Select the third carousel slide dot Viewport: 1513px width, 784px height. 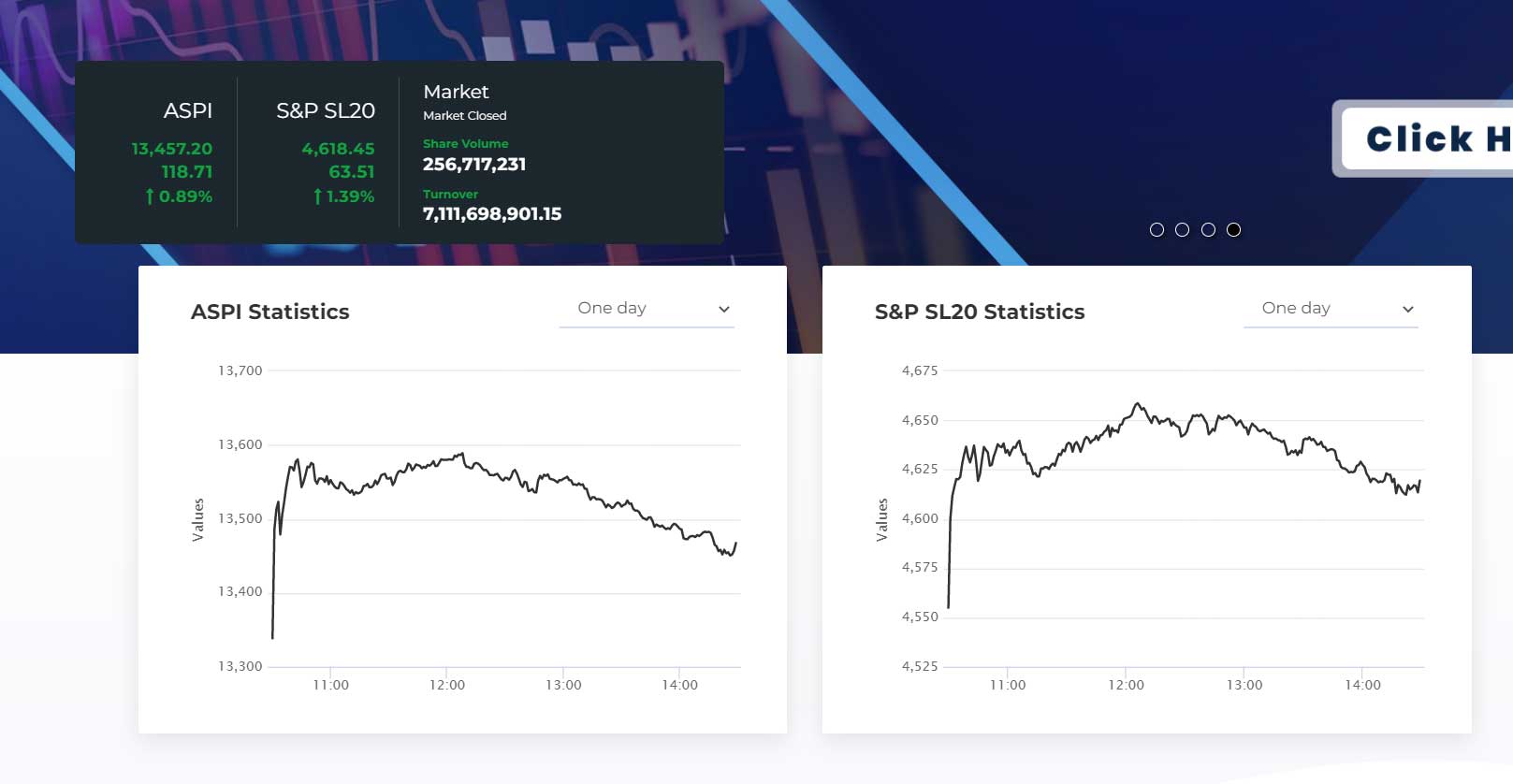pos(1208,230)
